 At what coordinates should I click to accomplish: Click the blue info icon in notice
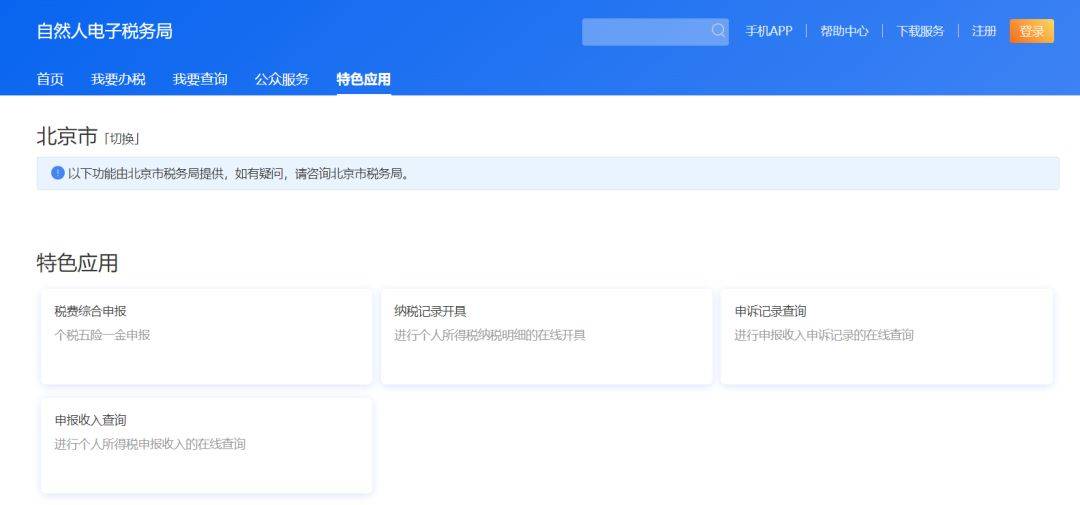(x=58, y=173)
